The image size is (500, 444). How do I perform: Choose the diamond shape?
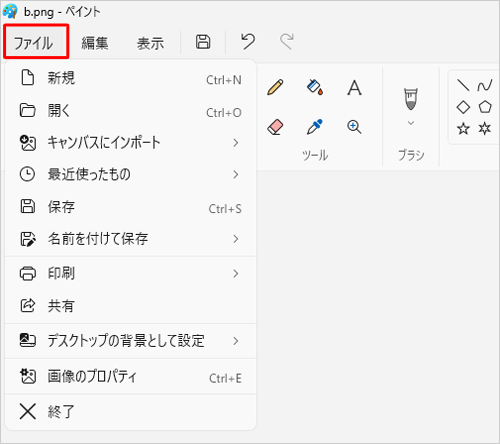[463, 107]
